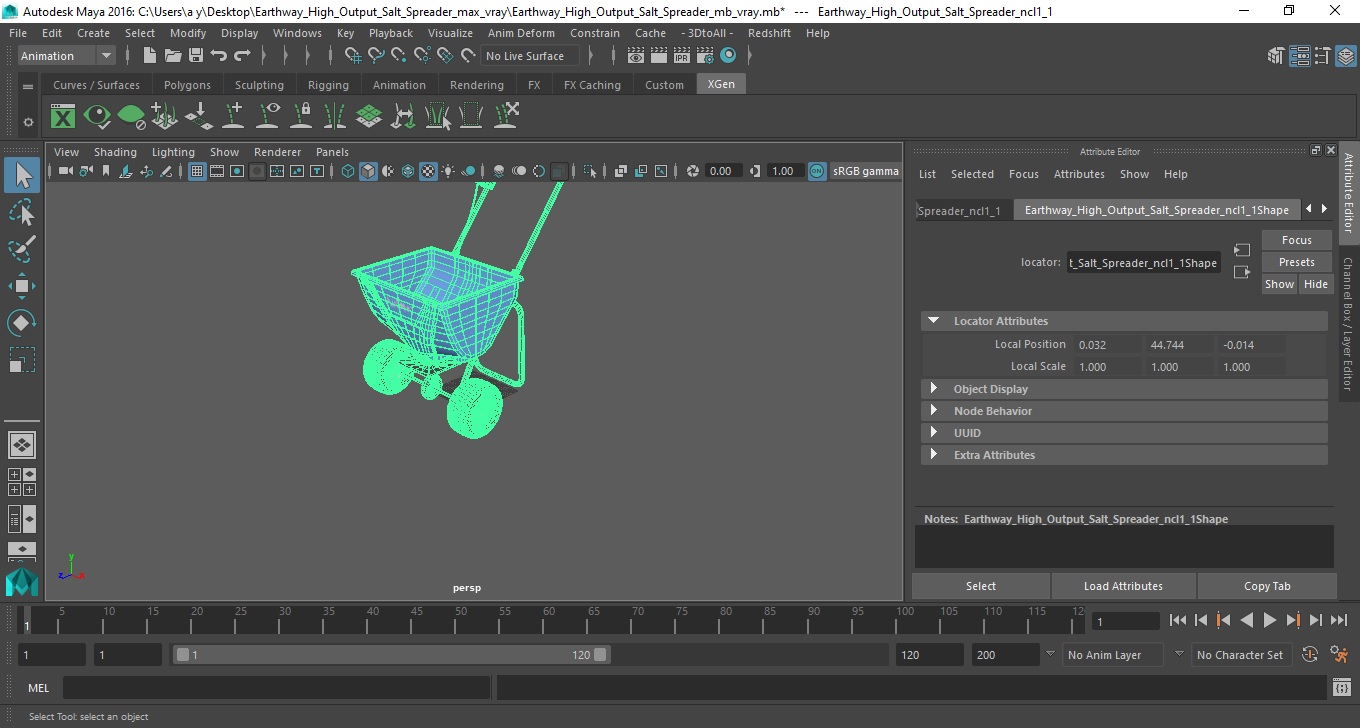Image resolution: width=1360 pixels, height=728 pixels.
Task: Choose the Lasso Select tool
Action: click(x=22, y=212)
